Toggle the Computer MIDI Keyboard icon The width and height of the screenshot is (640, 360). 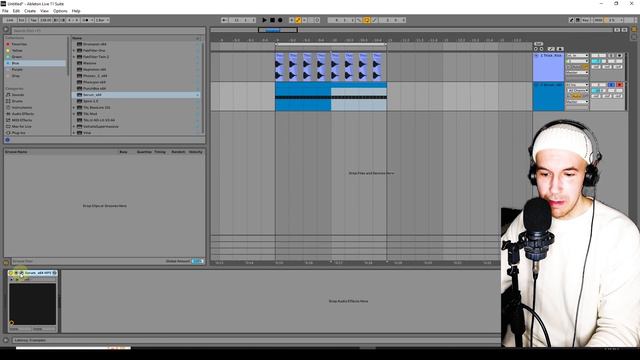[x=578, y=20]
